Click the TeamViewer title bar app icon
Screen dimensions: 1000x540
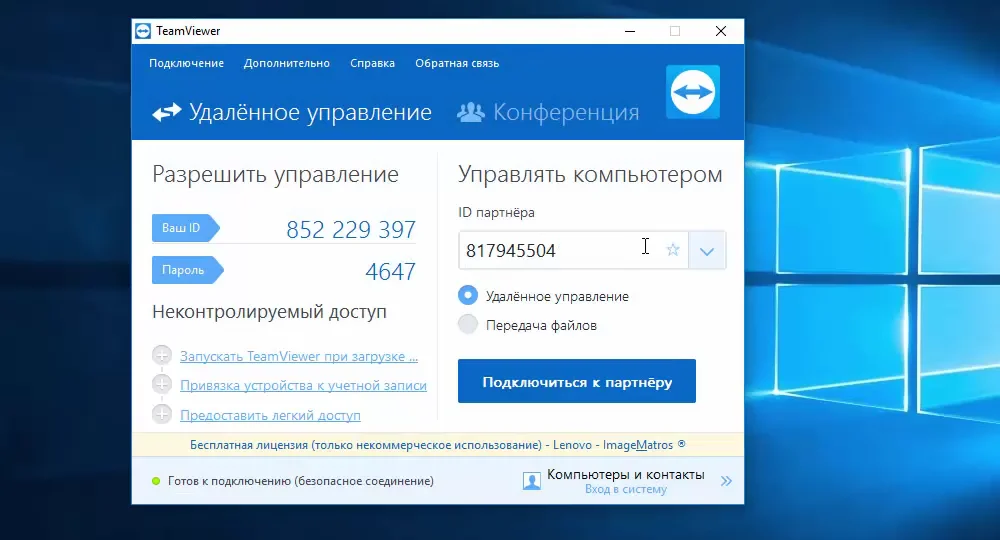click(x=143, y=31)
